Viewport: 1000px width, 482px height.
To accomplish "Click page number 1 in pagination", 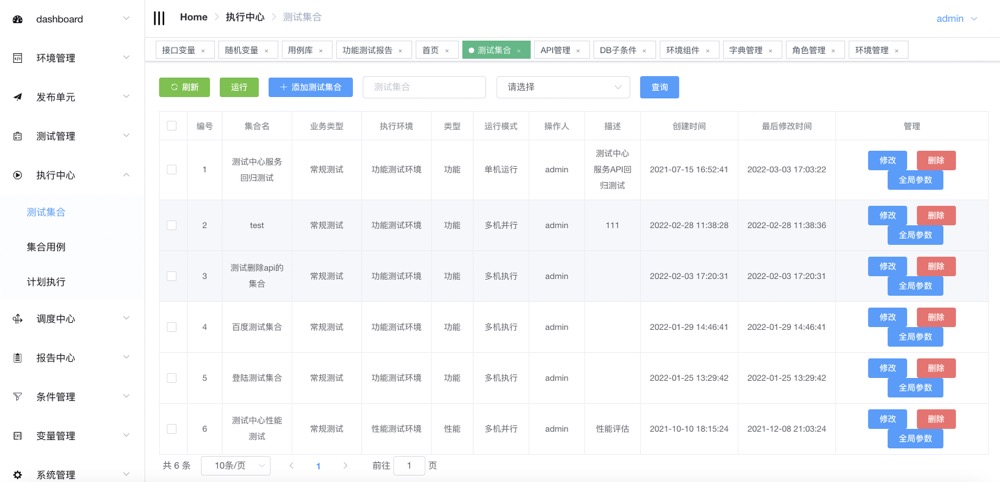I will (x=318, y=466).
